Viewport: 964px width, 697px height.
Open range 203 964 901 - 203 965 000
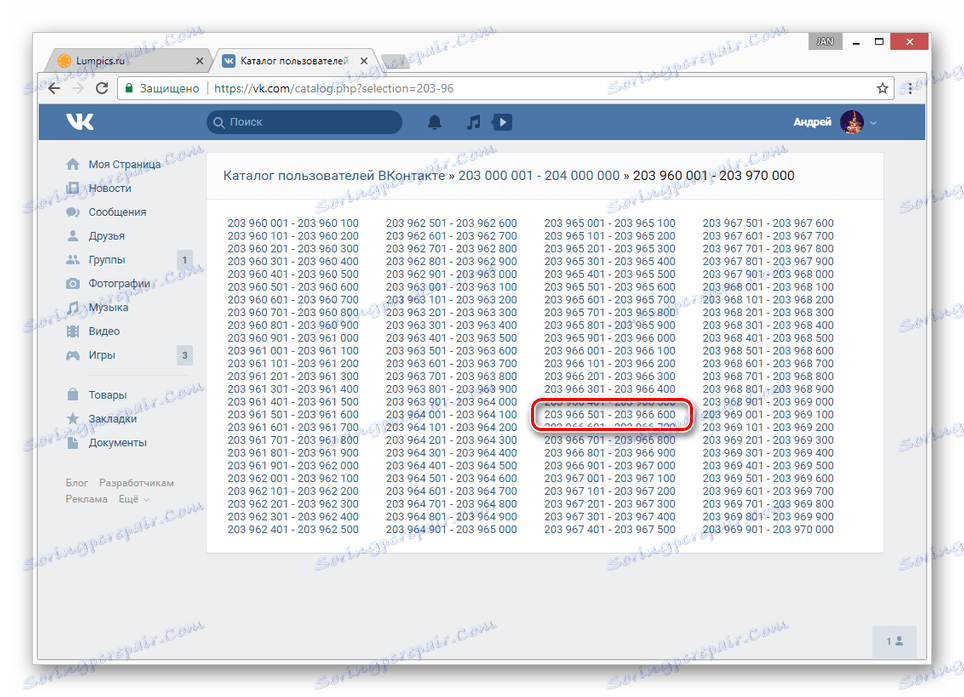(451, 529)
